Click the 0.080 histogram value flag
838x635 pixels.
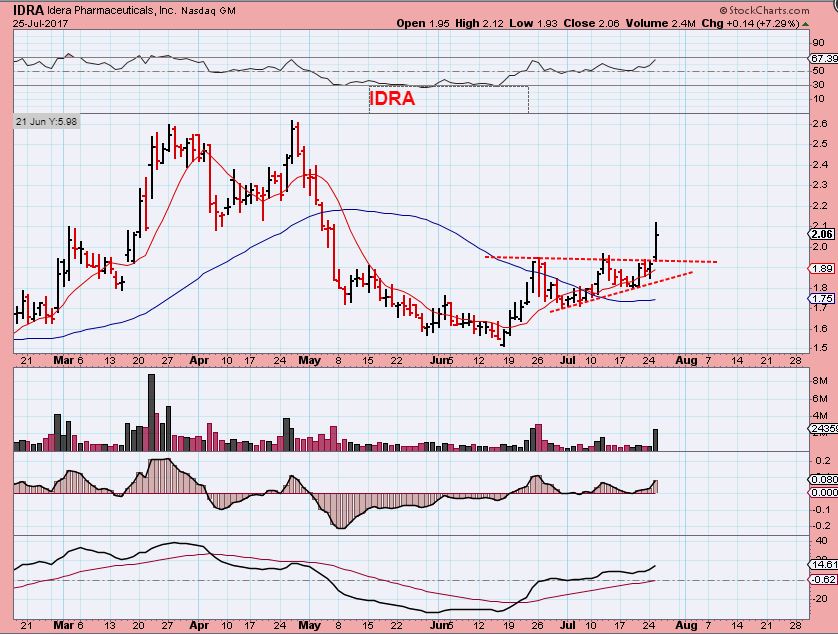click(824, 479)
